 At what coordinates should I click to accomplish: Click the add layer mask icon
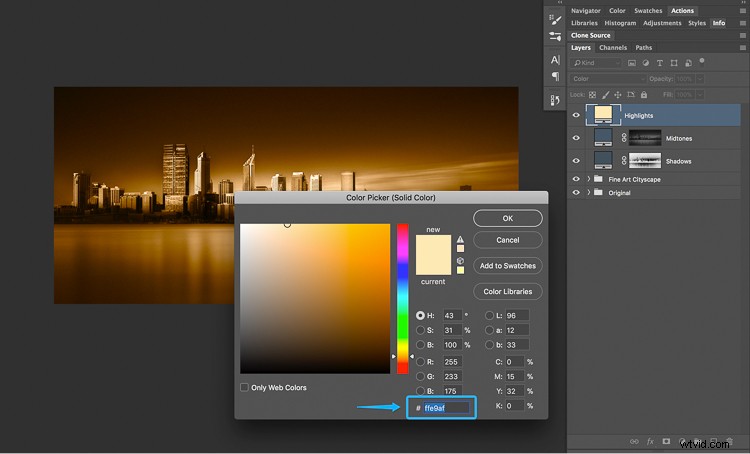tap(666, 440)
